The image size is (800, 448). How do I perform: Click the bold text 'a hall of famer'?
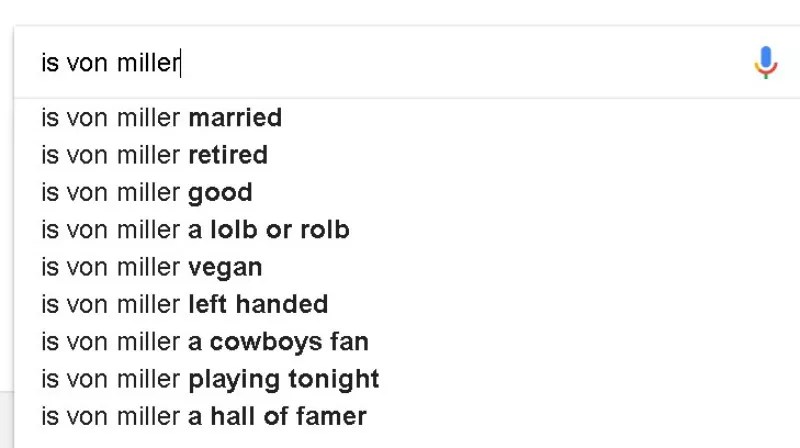click(277, 416)
